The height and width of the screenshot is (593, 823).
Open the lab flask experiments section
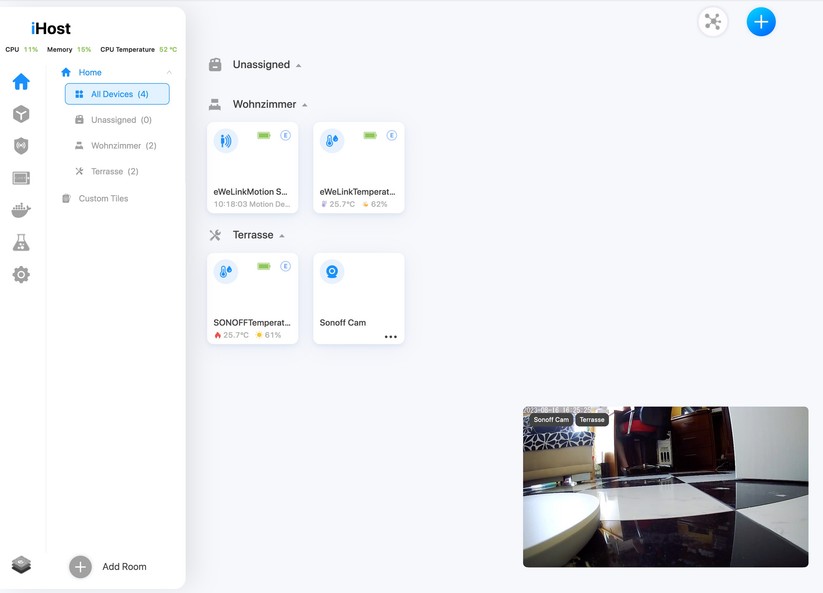[x=20, y=242]
